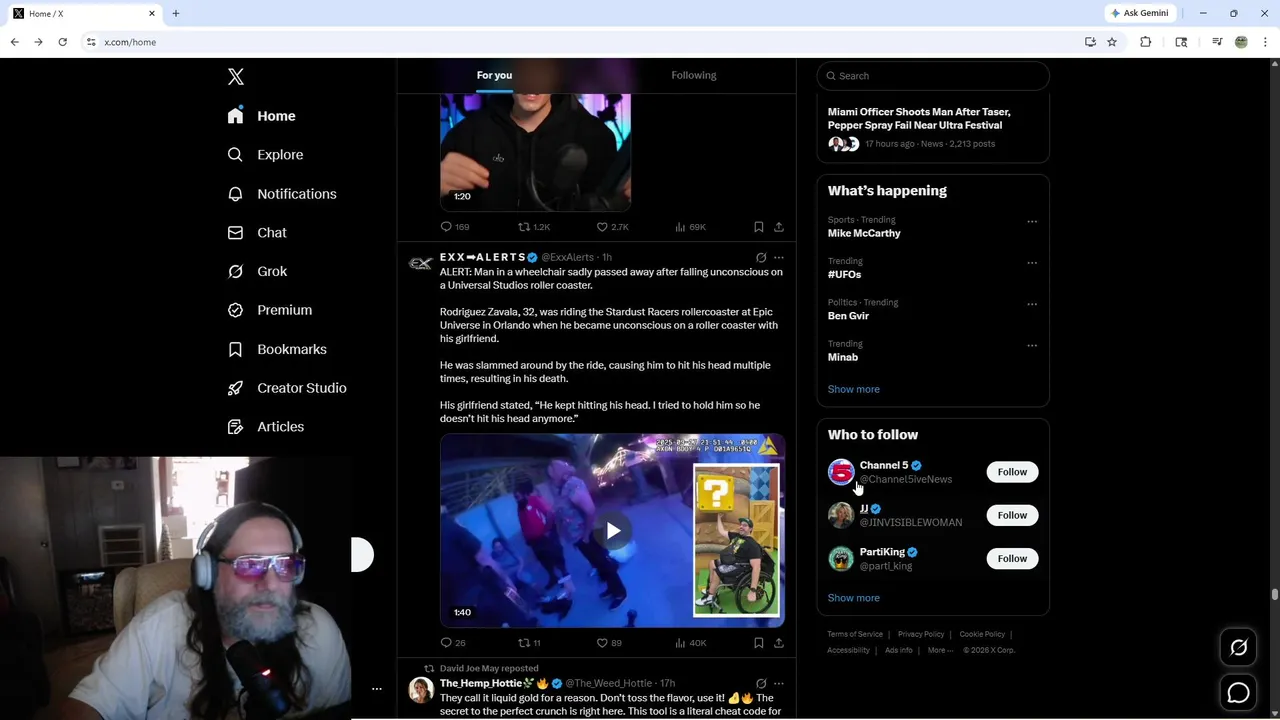Bookmark the post with 69K views
The image size is (1280, 720).
[758, 227]
